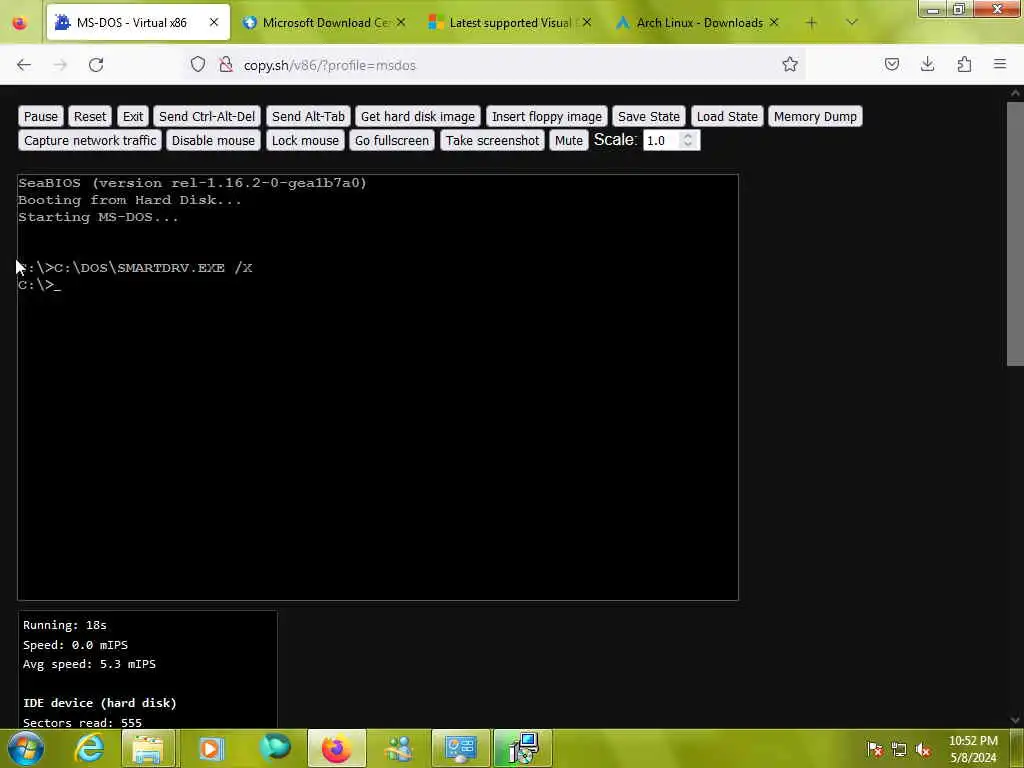Close the Microsoft Download Center tab

pyautogui.click(x=401, y=23)
